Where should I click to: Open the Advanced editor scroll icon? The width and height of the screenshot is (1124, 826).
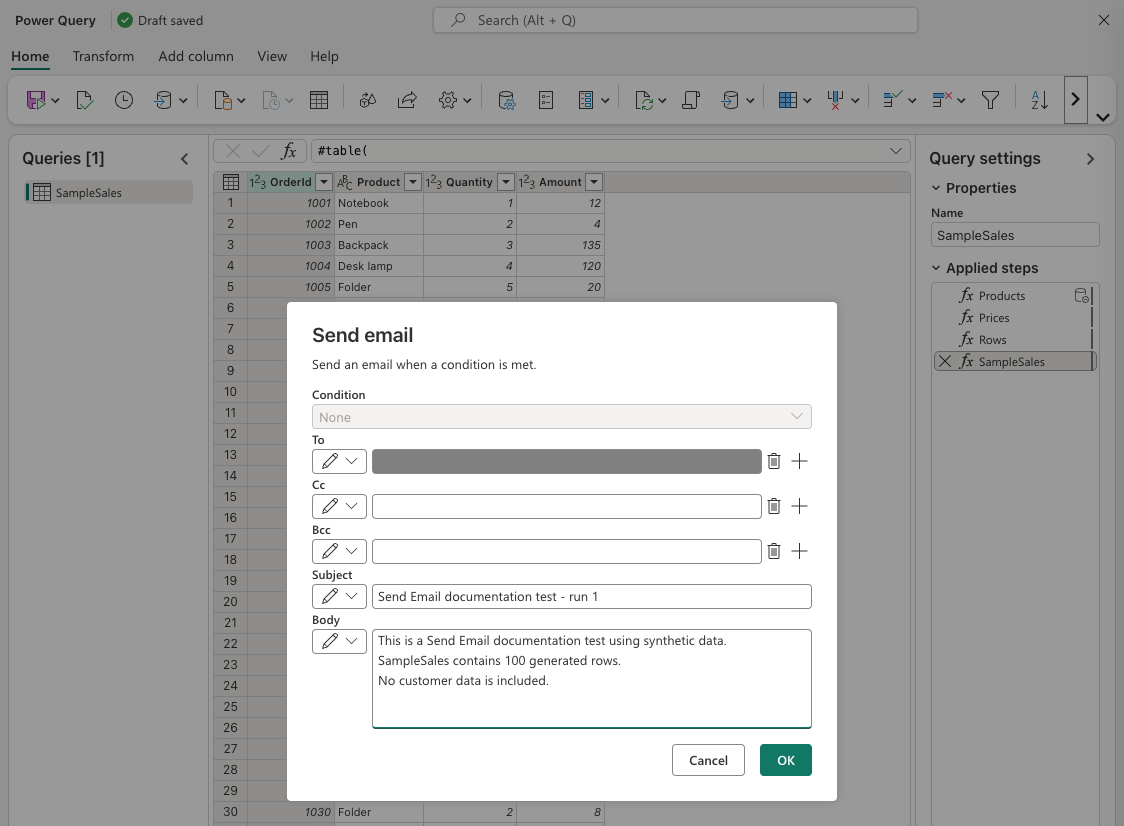click(x=691, y=100)
